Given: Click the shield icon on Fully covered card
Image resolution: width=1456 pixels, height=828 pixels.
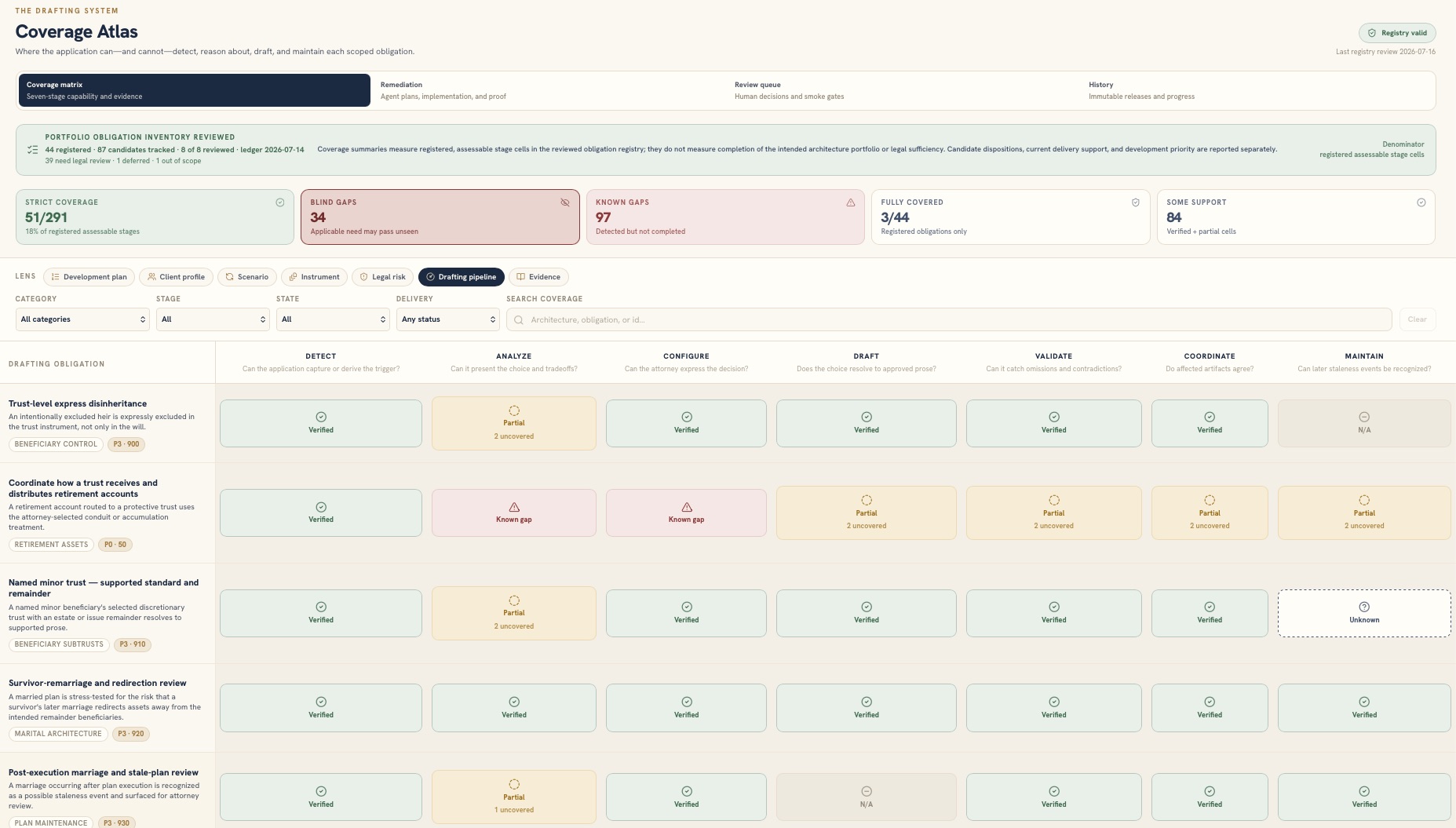Looking at the screenshot, I should tap(1136, 202).
